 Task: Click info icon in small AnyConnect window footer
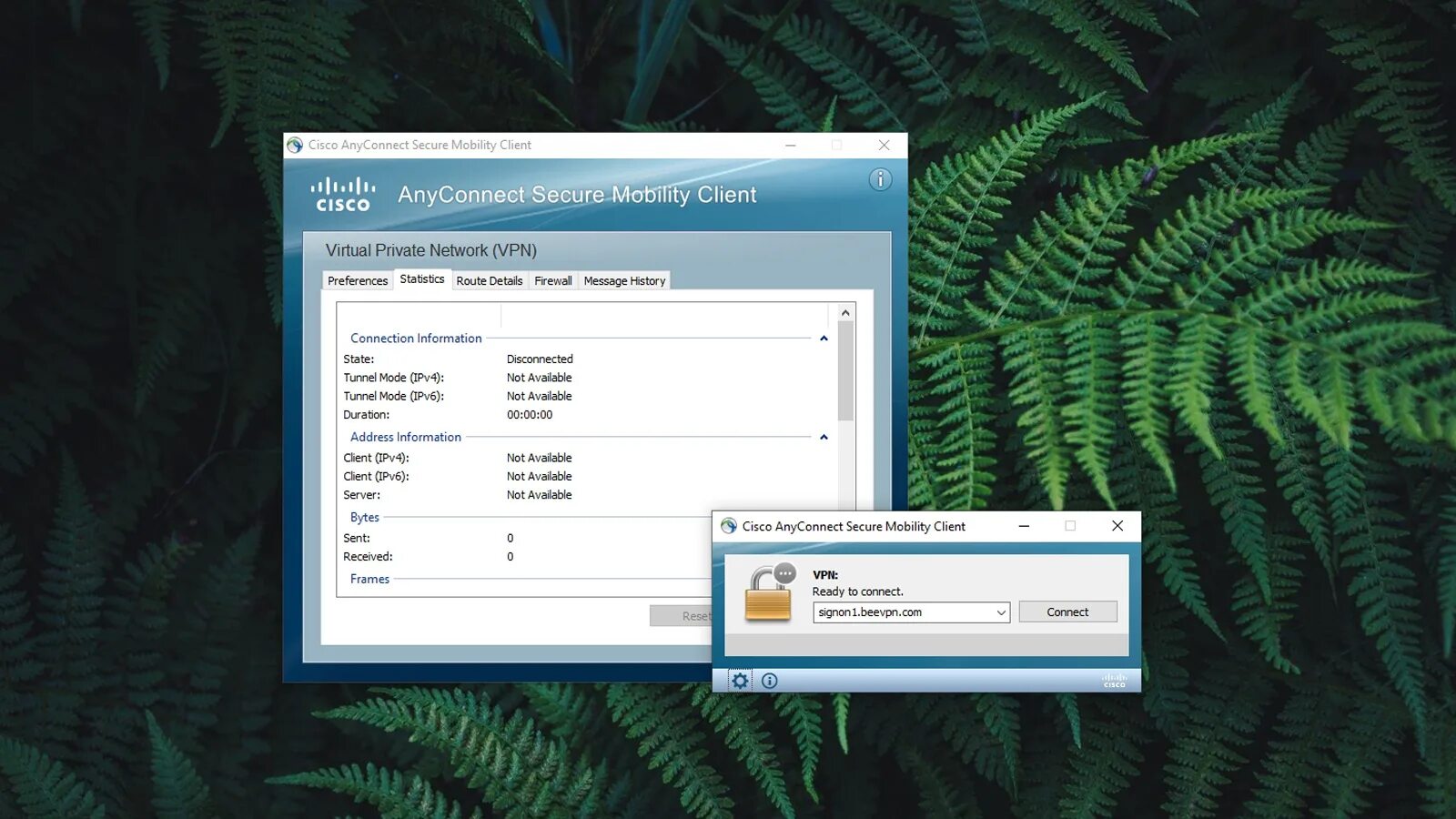(770, 681)
